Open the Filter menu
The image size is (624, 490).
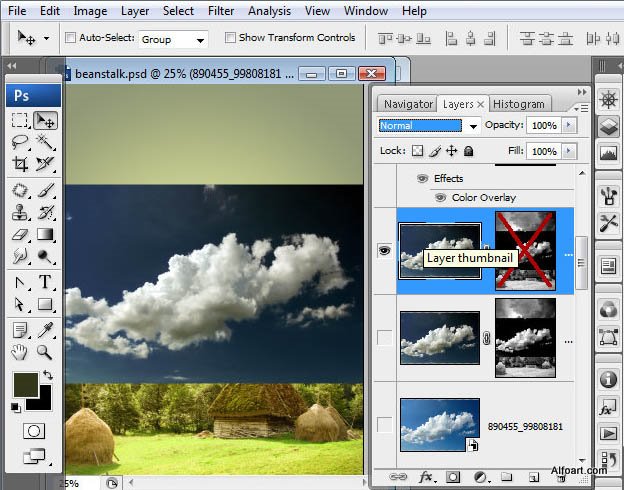click(x=221, y=11)
